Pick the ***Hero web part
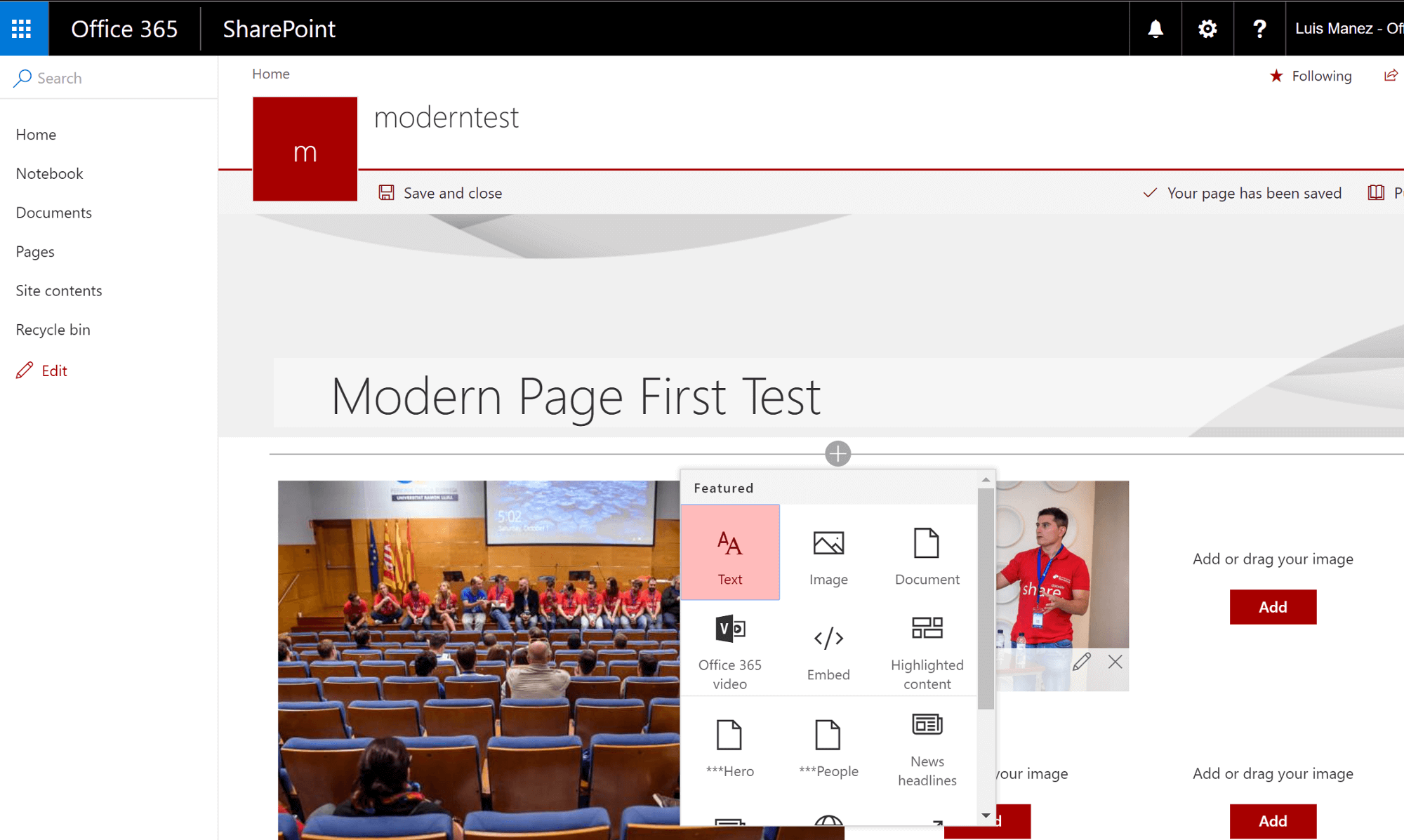Viewport: 1404px width, 840px height. tap(730, 744)
